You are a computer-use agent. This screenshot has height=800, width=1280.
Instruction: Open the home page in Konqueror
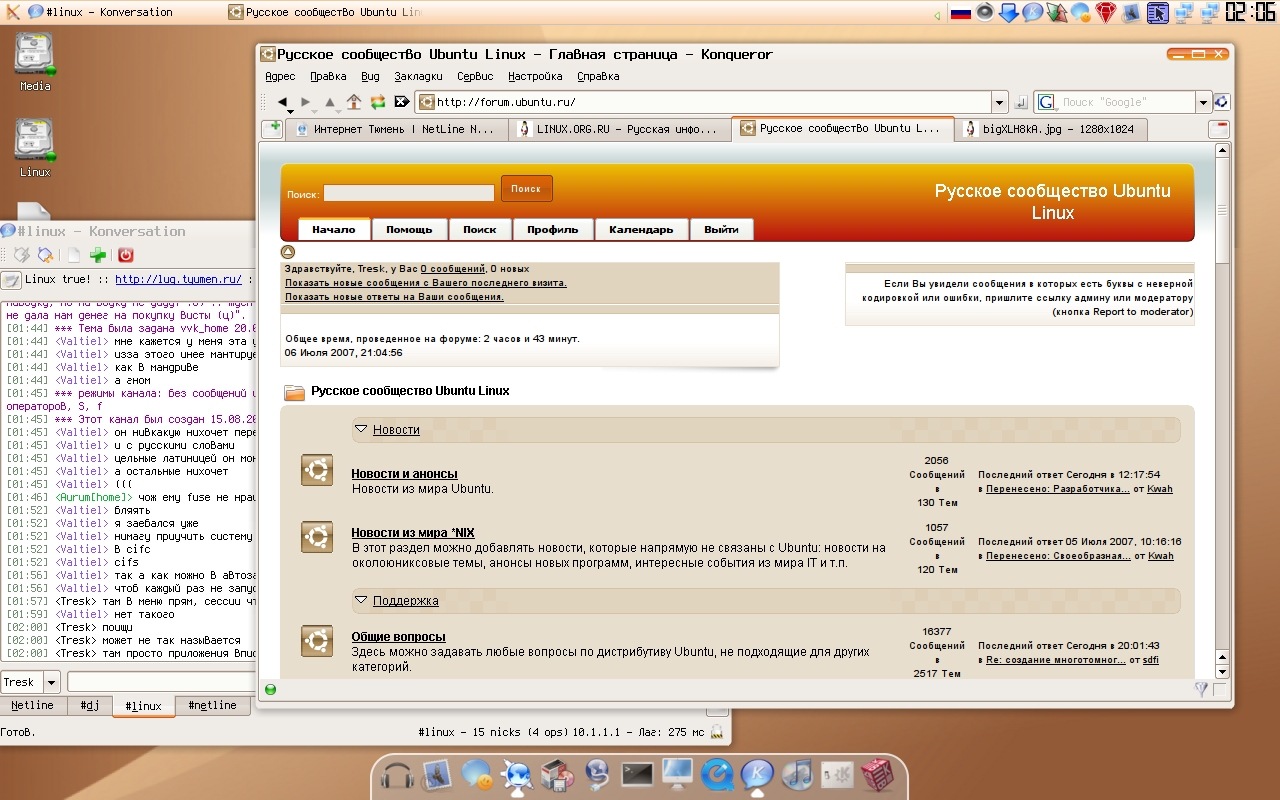point(354,101)
